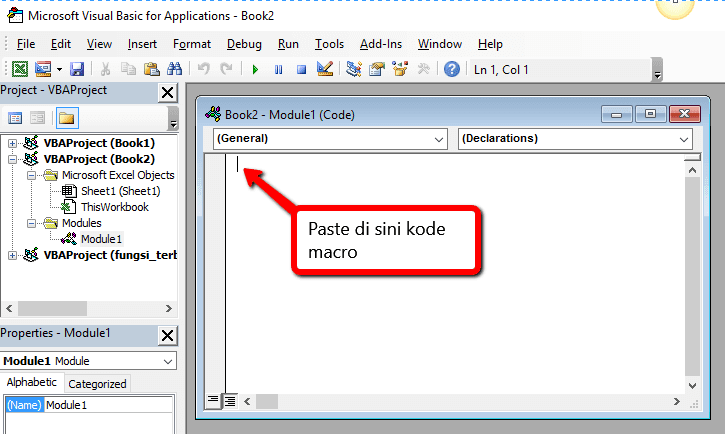Click the Toolbox wrench icon
The width and height of the screenshot is (725, 434).
click(423, 69)
